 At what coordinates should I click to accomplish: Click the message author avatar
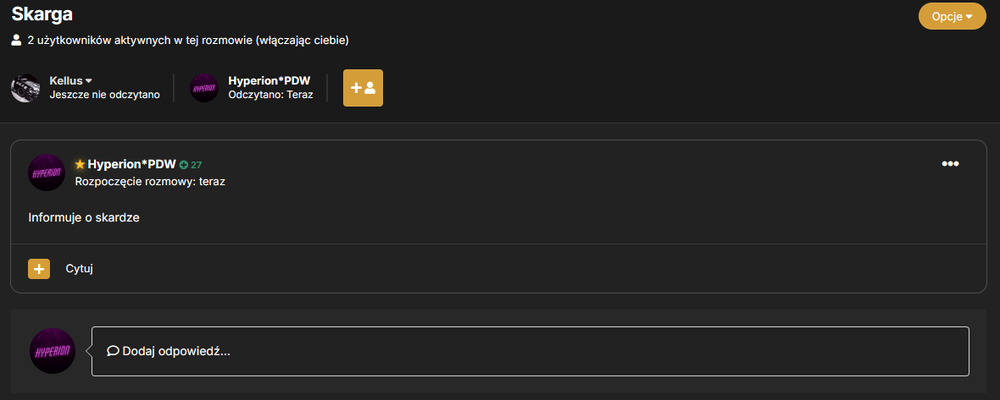[x=47, y=172]
